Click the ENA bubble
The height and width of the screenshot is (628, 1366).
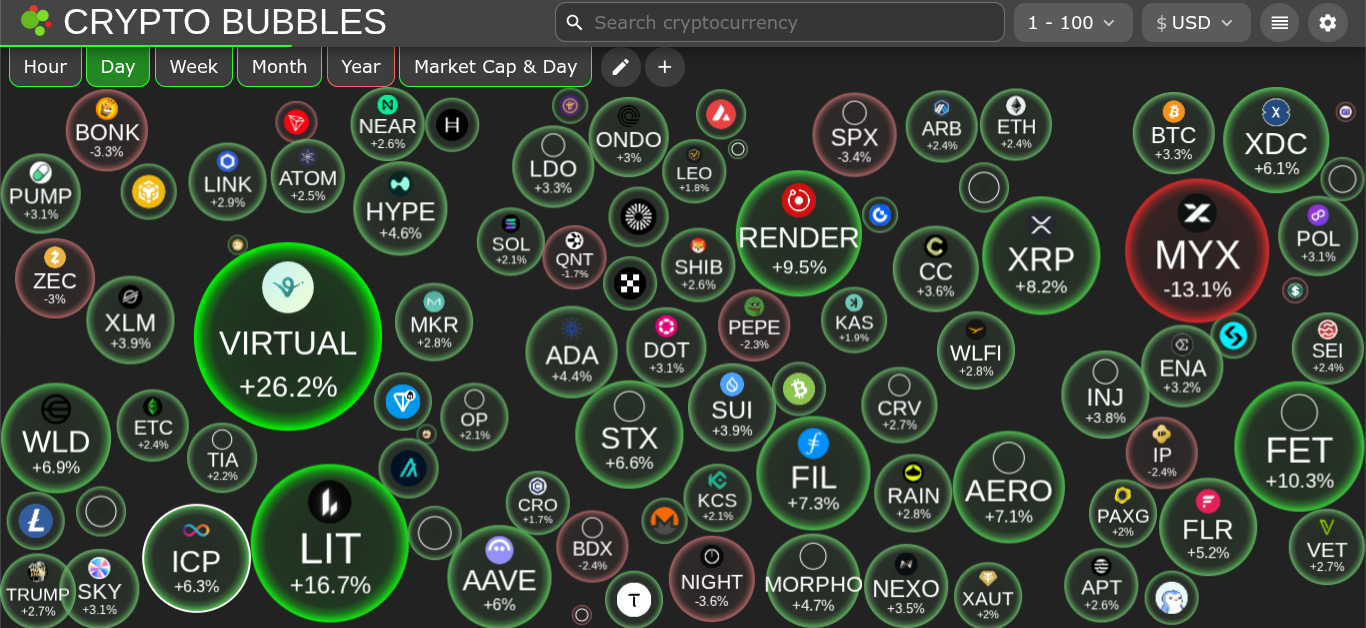pos(1183,366)
